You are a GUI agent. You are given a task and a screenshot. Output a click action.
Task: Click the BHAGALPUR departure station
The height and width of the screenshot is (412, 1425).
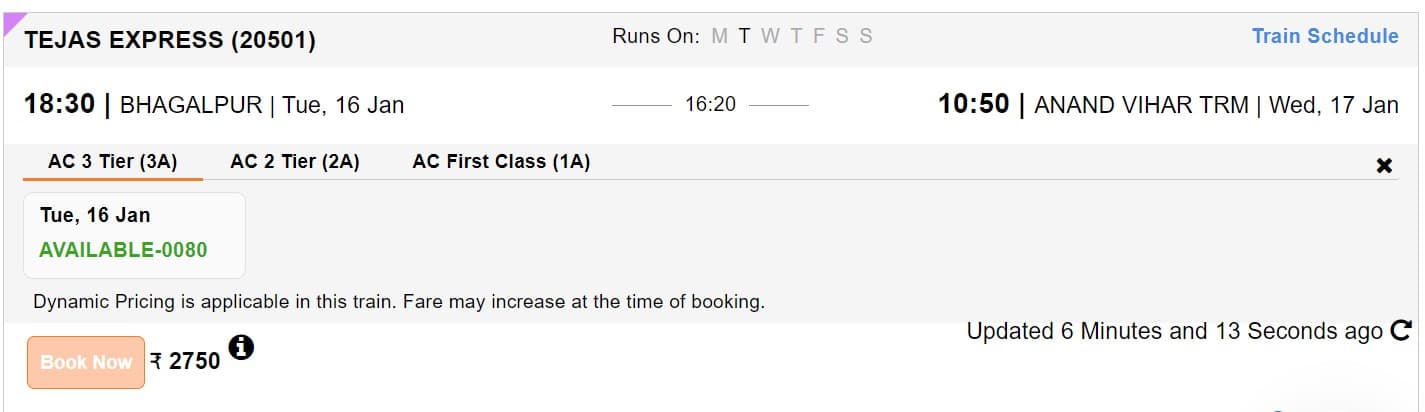click(x=191, y=105)
